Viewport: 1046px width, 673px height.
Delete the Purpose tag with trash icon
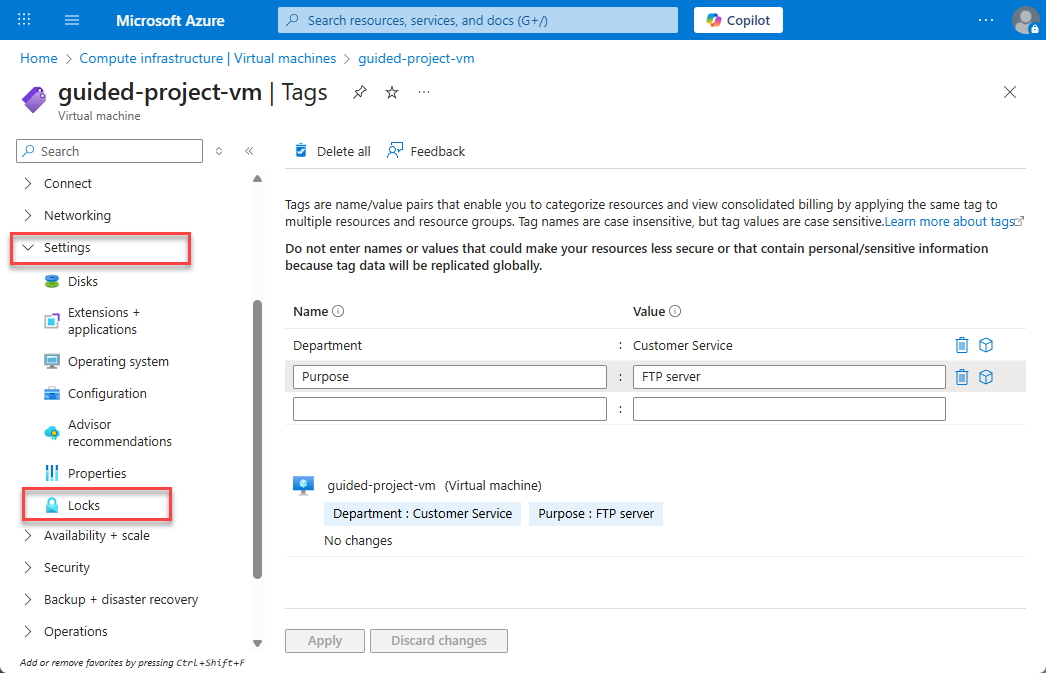962,377
